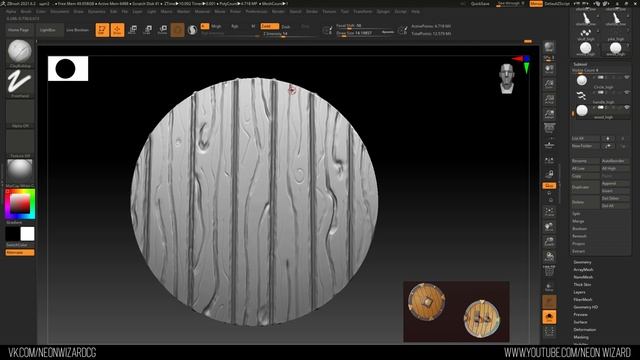The image size is (640, 360).
Task: Expand the FiberMesh section
Action: [x=583, y=300]
